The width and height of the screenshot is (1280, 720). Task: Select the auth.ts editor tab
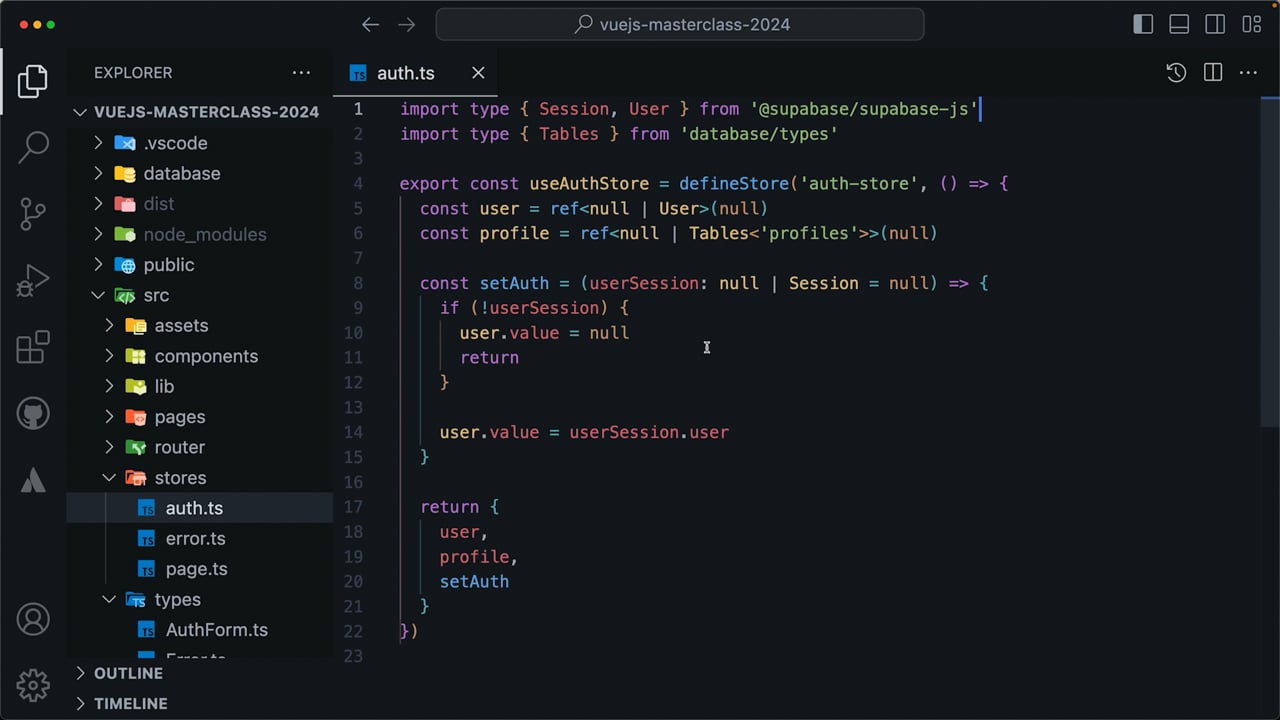(x=415, y=72)
